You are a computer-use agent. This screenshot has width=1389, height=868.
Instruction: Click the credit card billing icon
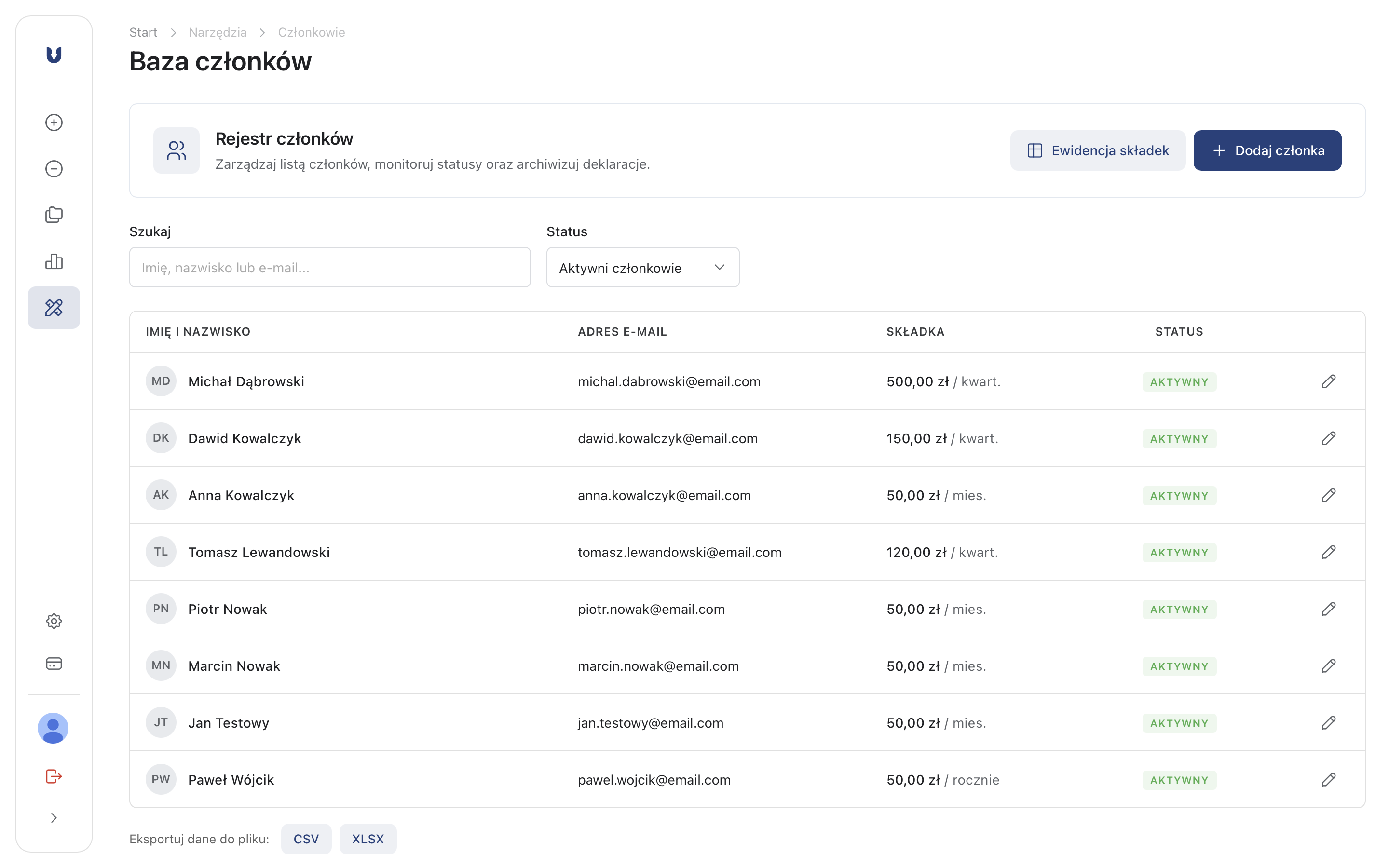coord(54,664)
